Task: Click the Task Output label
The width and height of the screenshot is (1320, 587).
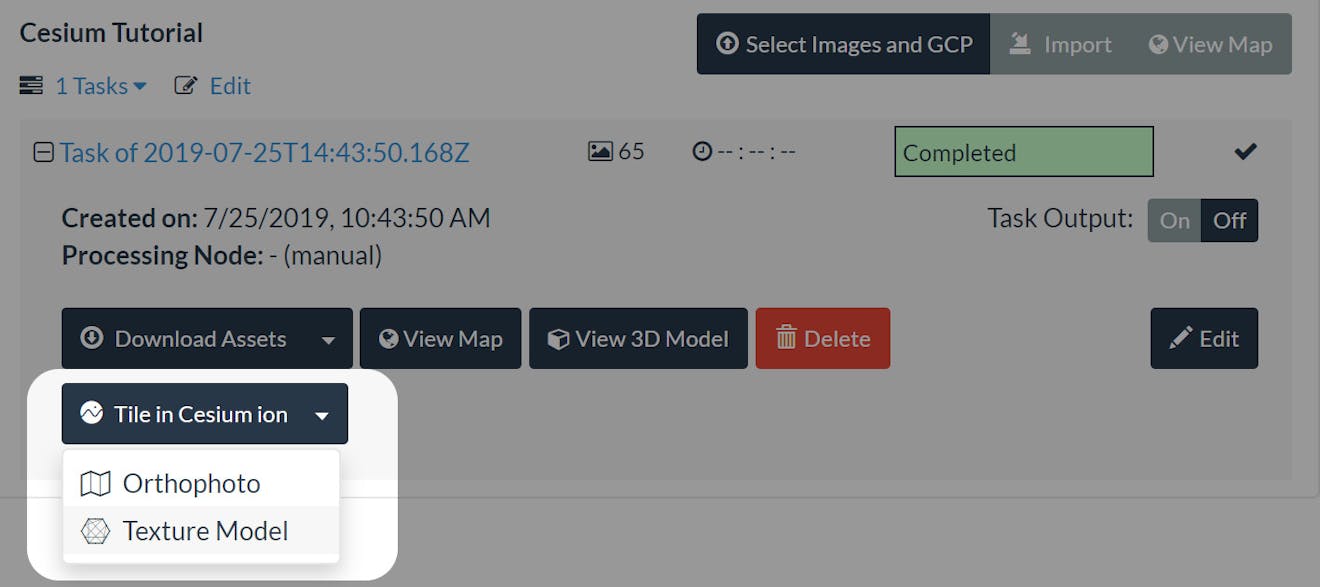Action: coord(1060,219)
